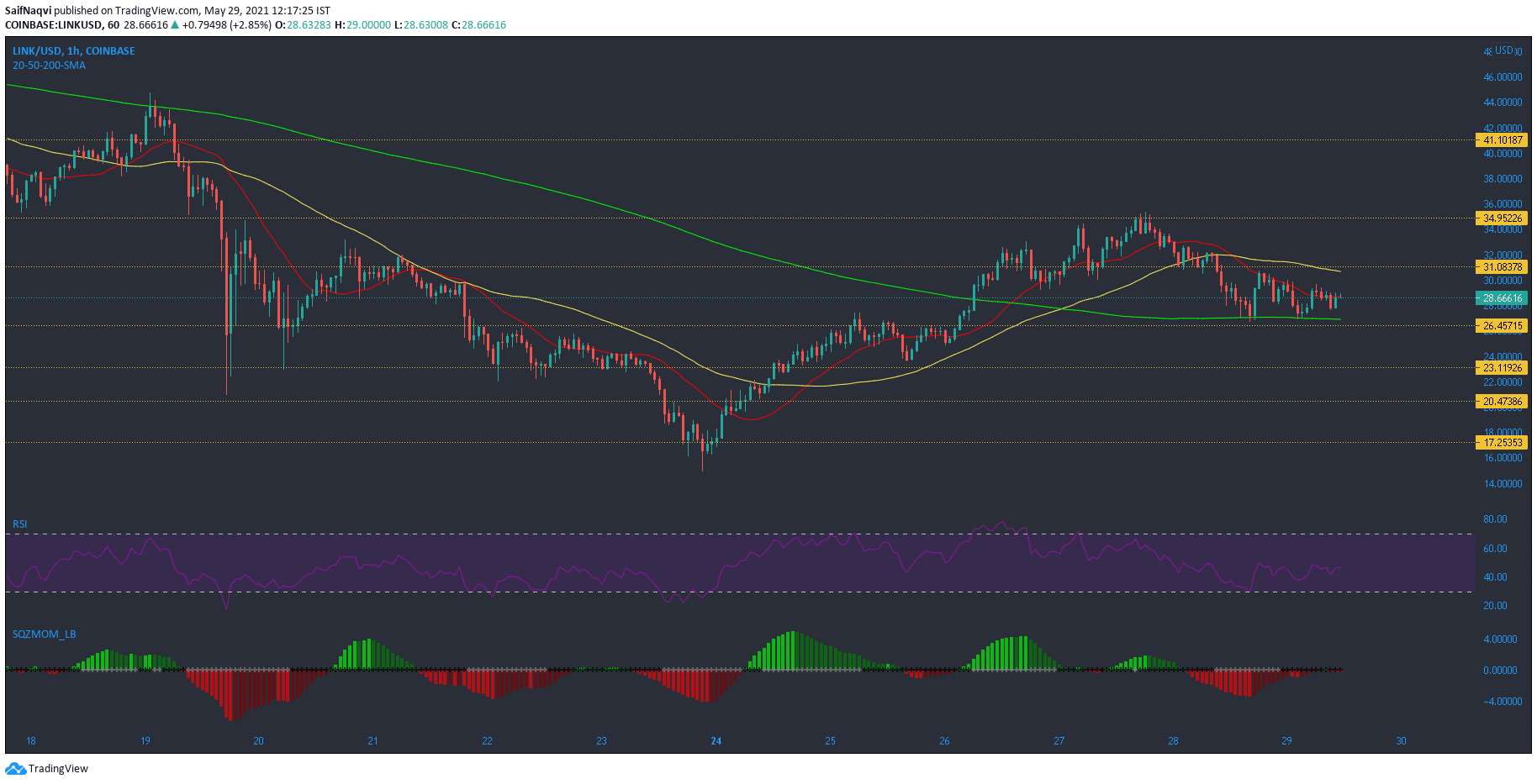Click the RSI indicator label

point(19,524)
